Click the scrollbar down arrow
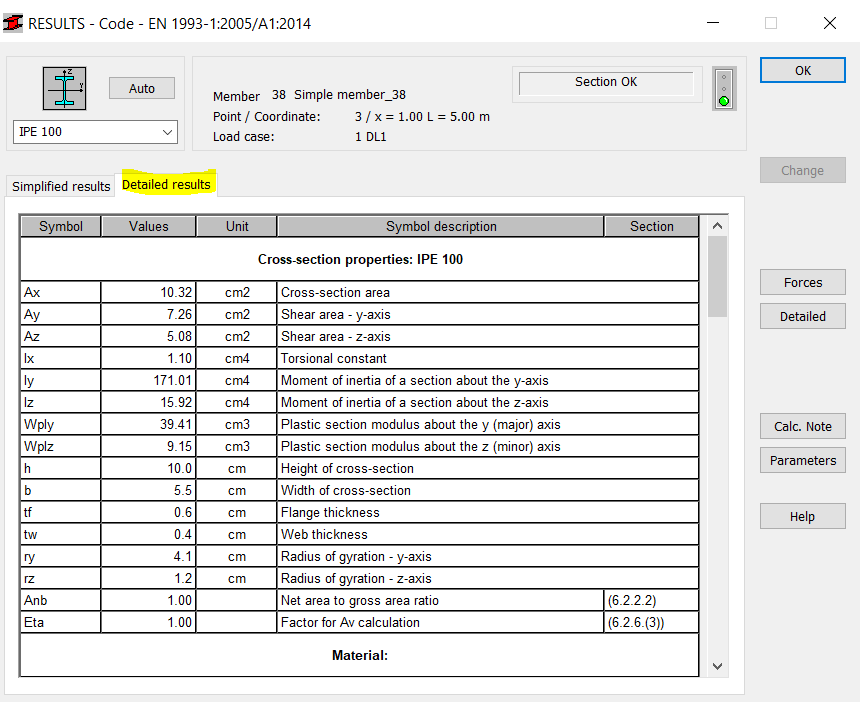 [x=717, y=665]
